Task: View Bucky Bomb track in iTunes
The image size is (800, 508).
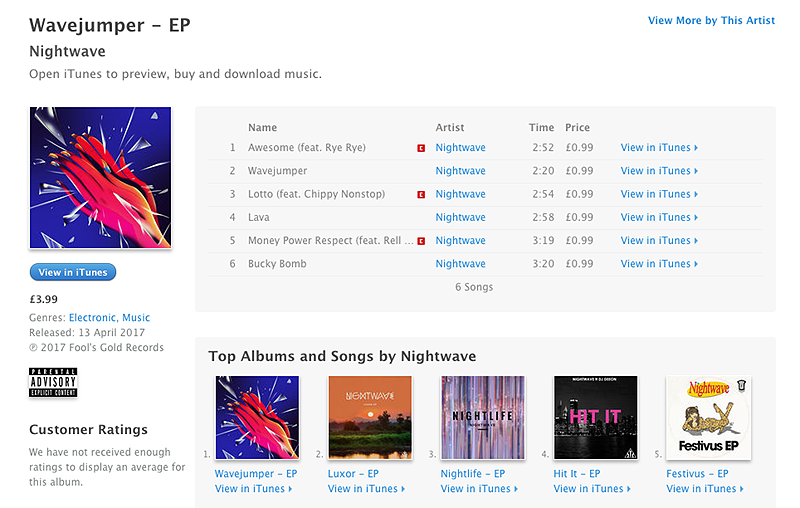Action: 659,264
